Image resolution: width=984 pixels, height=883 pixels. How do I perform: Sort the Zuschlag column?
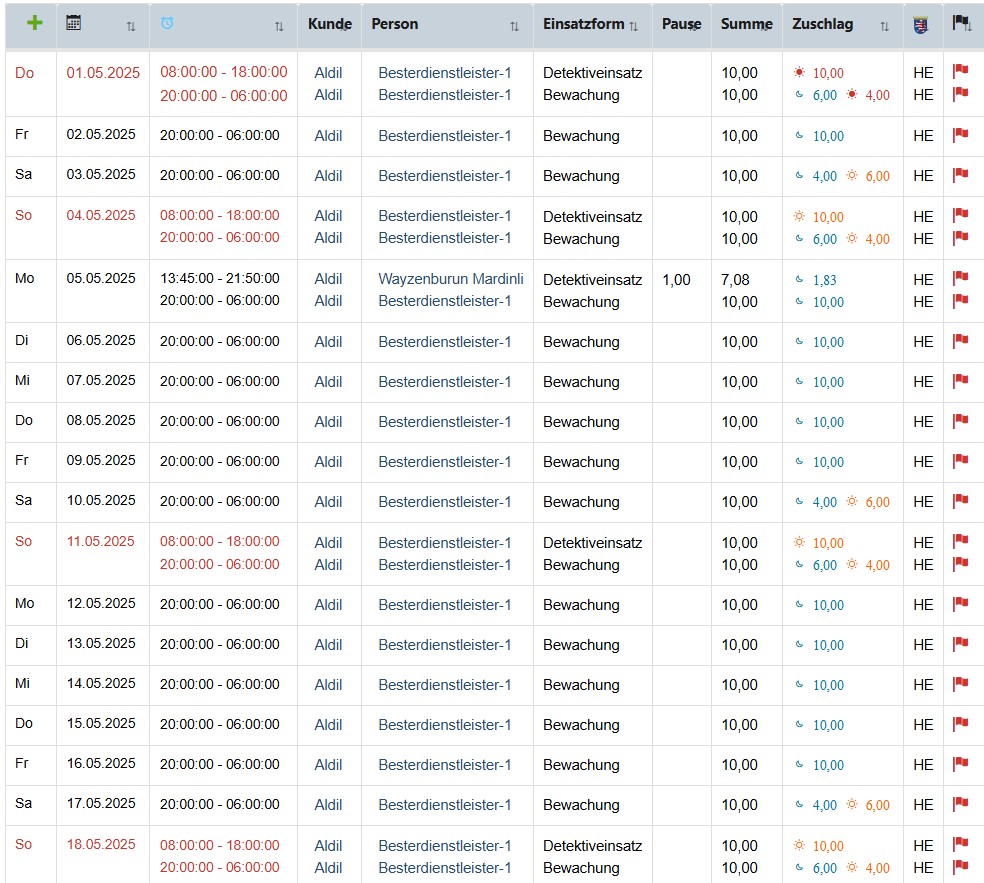(x=884, y=26)
